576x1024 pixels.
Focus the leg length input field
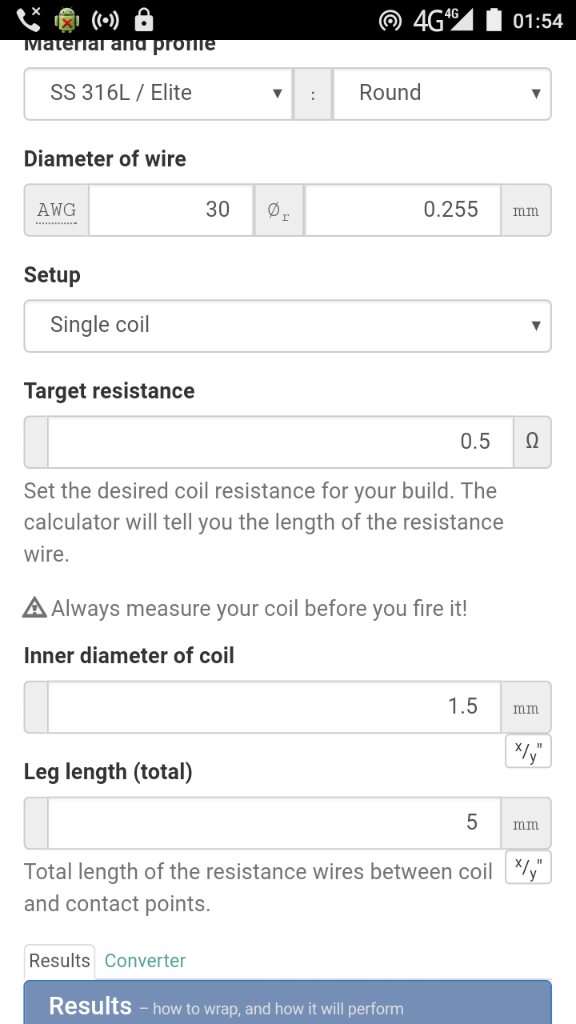[x=274, y=823]
